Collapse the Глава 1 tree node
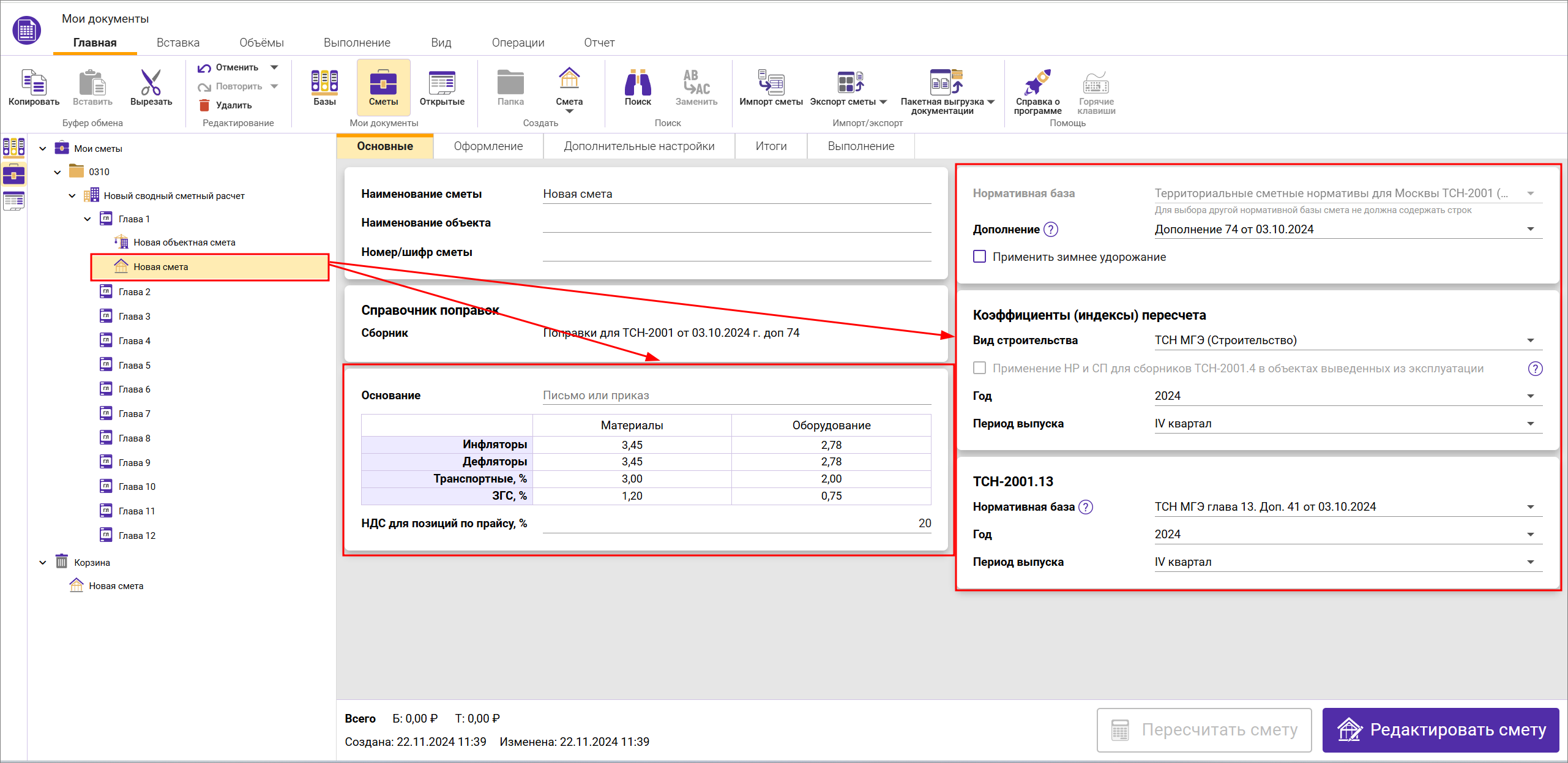 point(87,219)
